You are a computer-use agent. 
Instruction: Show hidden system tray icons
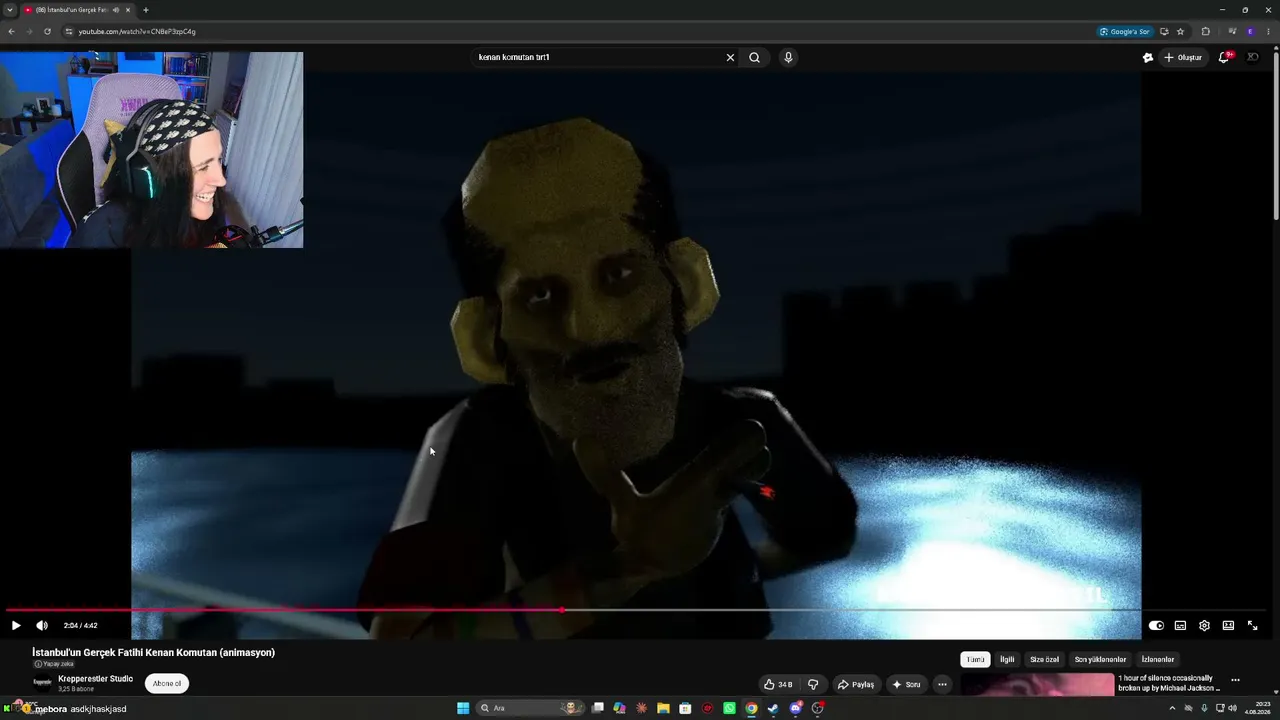tap(1172, 709)
